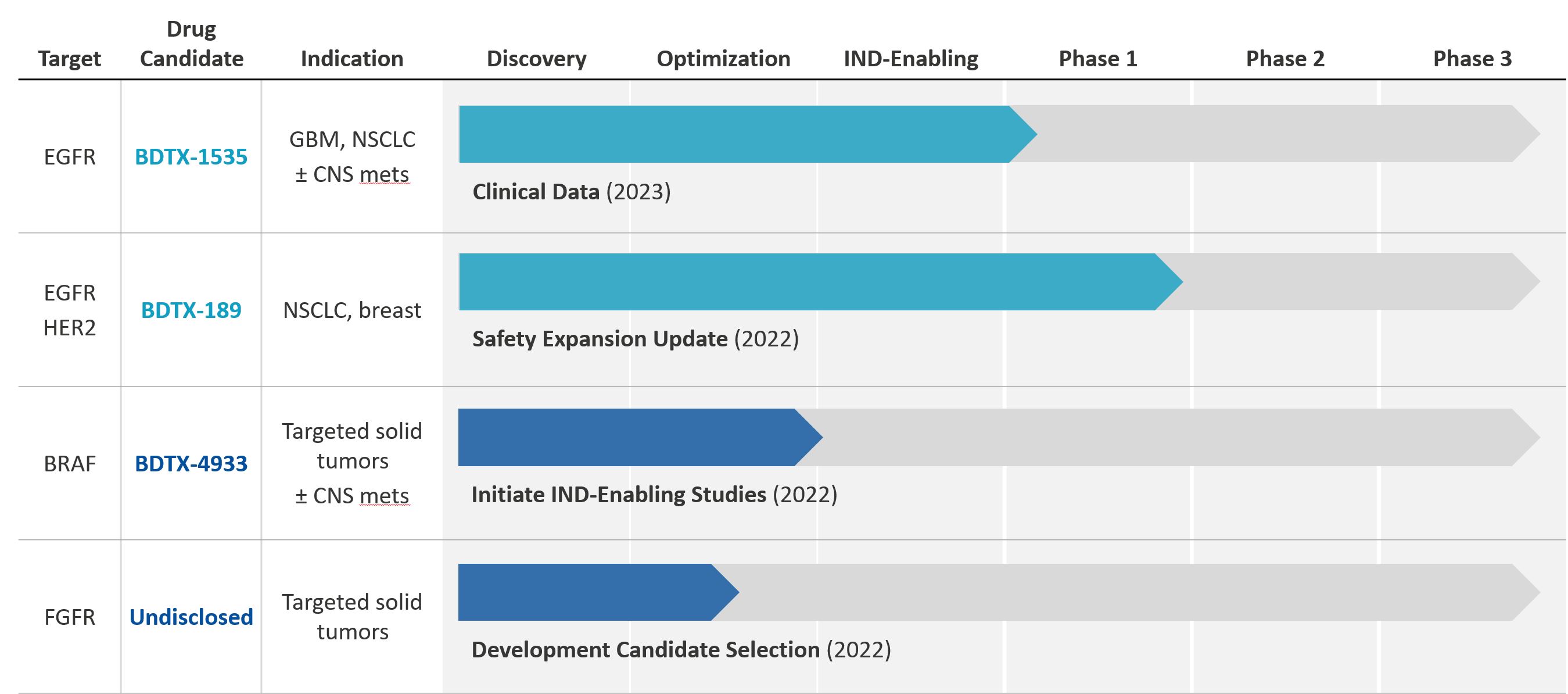Select the NSCLC, breast indication cell
This screenshot has height=694, width=1568.
(352, 310)
